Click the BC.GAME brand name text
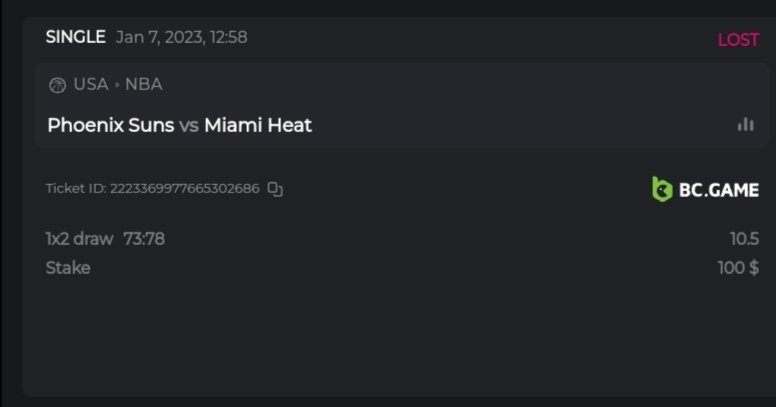The height and width of the screenshot is (407, 776). [719, 190]
